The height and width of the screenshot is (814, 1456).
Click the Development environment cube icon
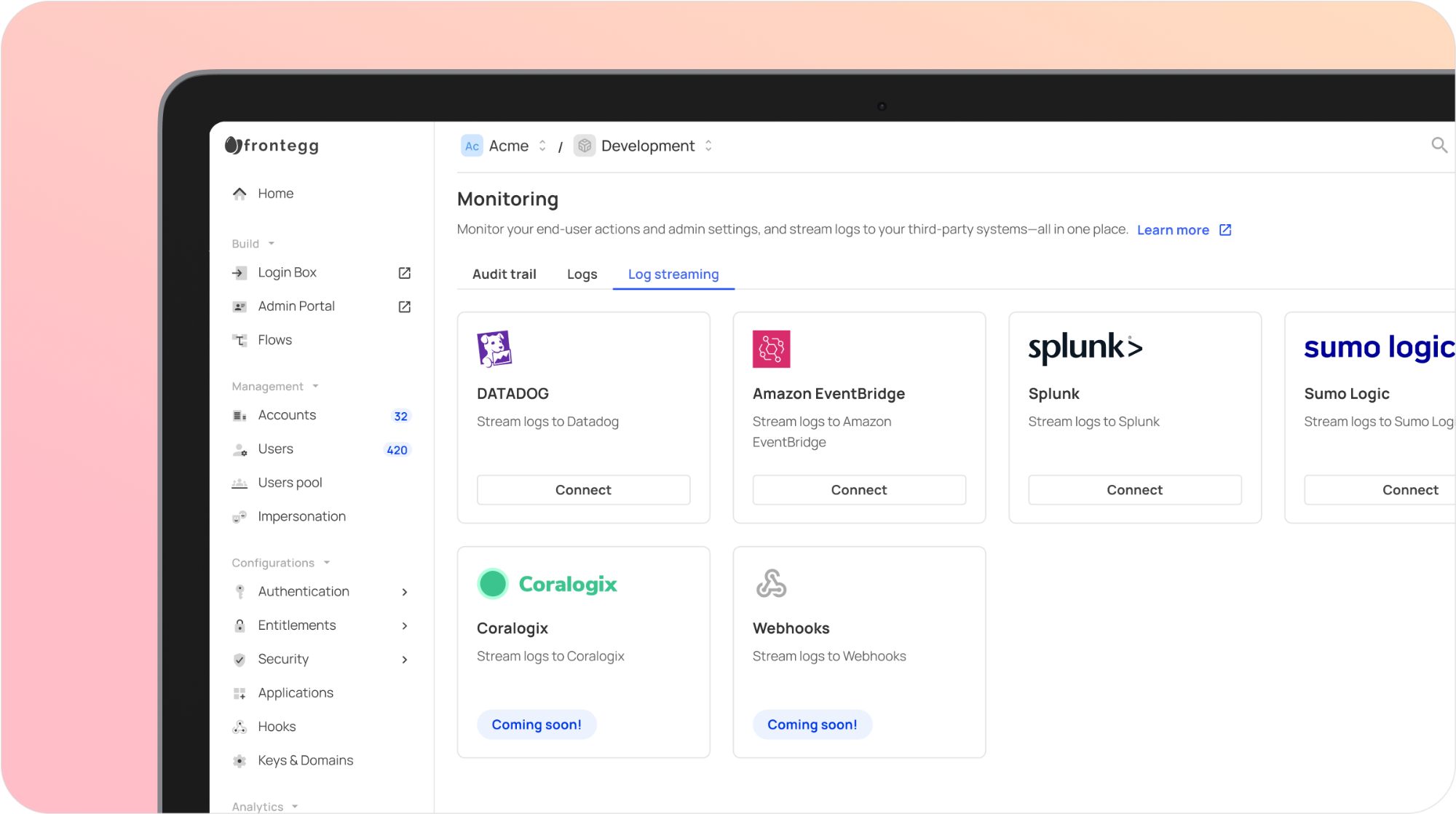(x=585, y=146)
